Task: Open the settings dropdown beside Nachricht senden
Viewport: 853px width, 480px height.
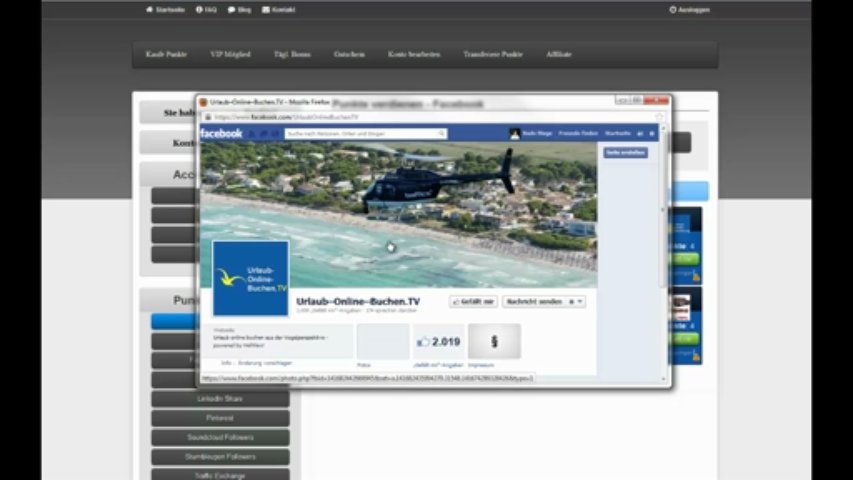Action: pos(576,301)
